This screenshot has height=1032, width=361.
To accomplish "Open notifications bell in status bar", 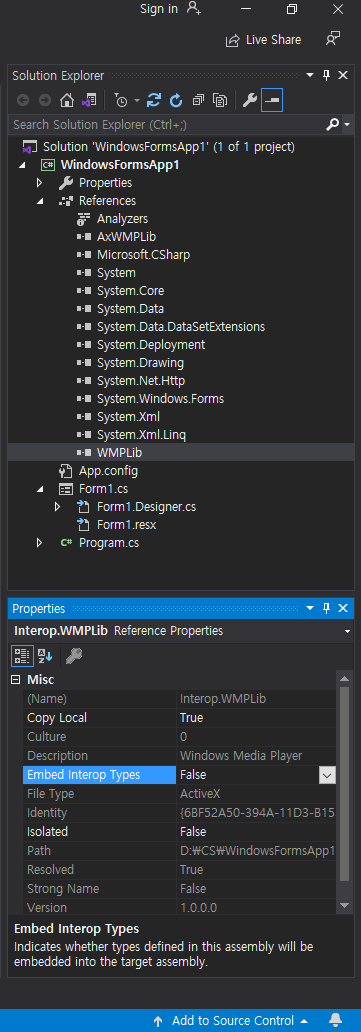I will coord(335,1021).
